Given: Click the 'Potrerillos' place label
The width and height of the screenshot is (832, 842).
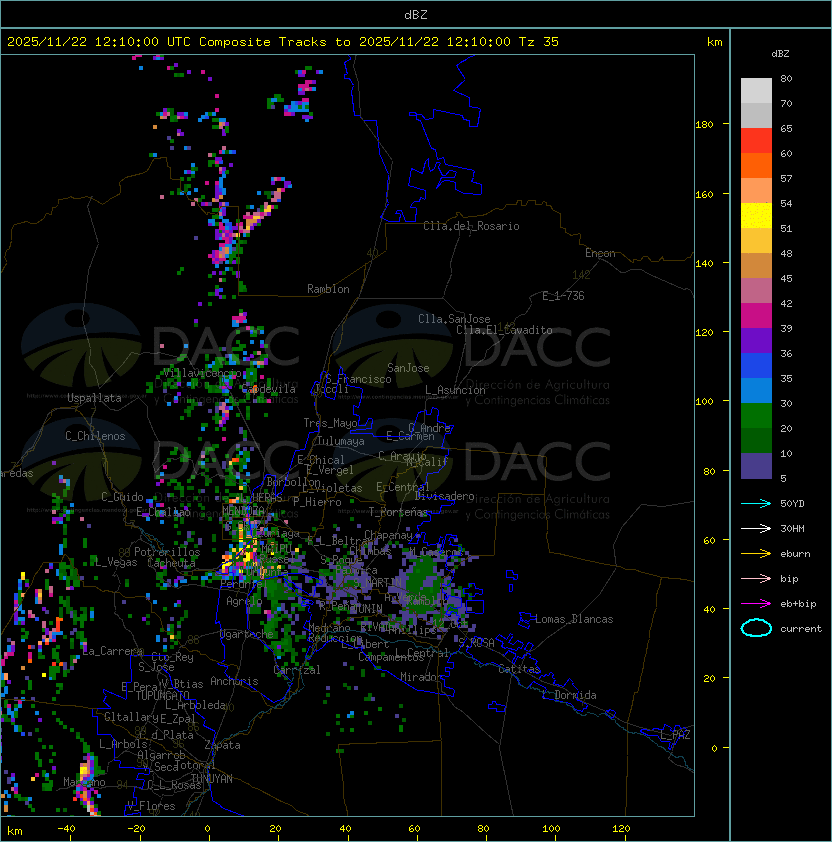Looking at the screenshot, I should click(x=167, y=552).
